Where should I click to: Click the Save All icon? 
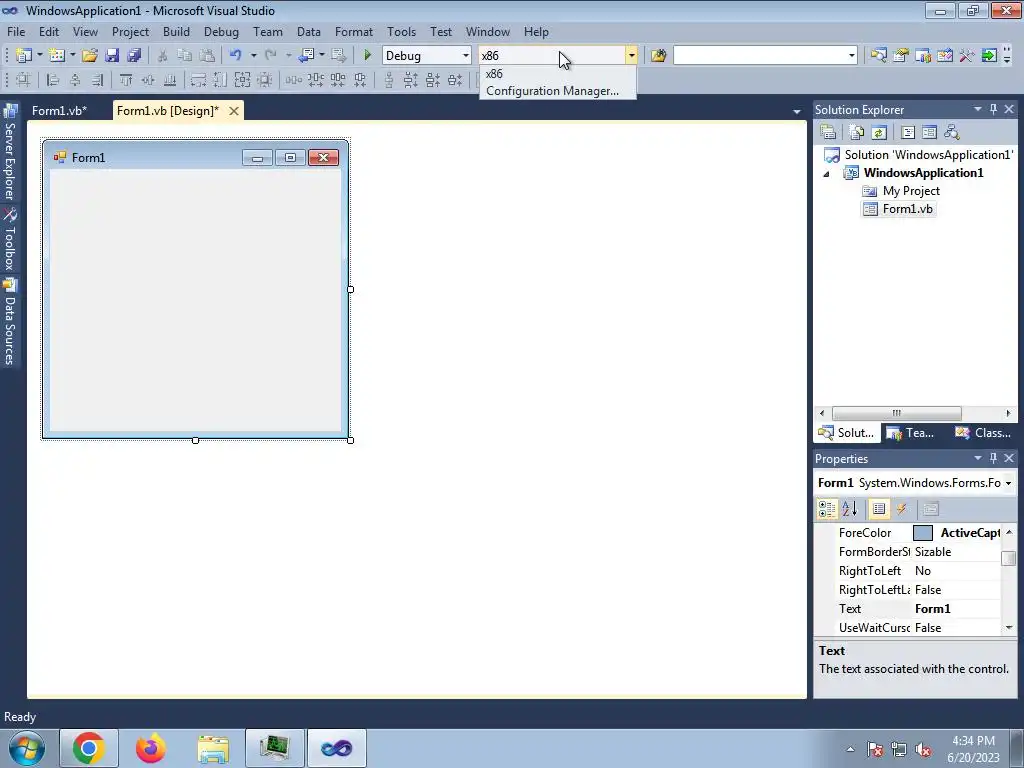(134, 56)
